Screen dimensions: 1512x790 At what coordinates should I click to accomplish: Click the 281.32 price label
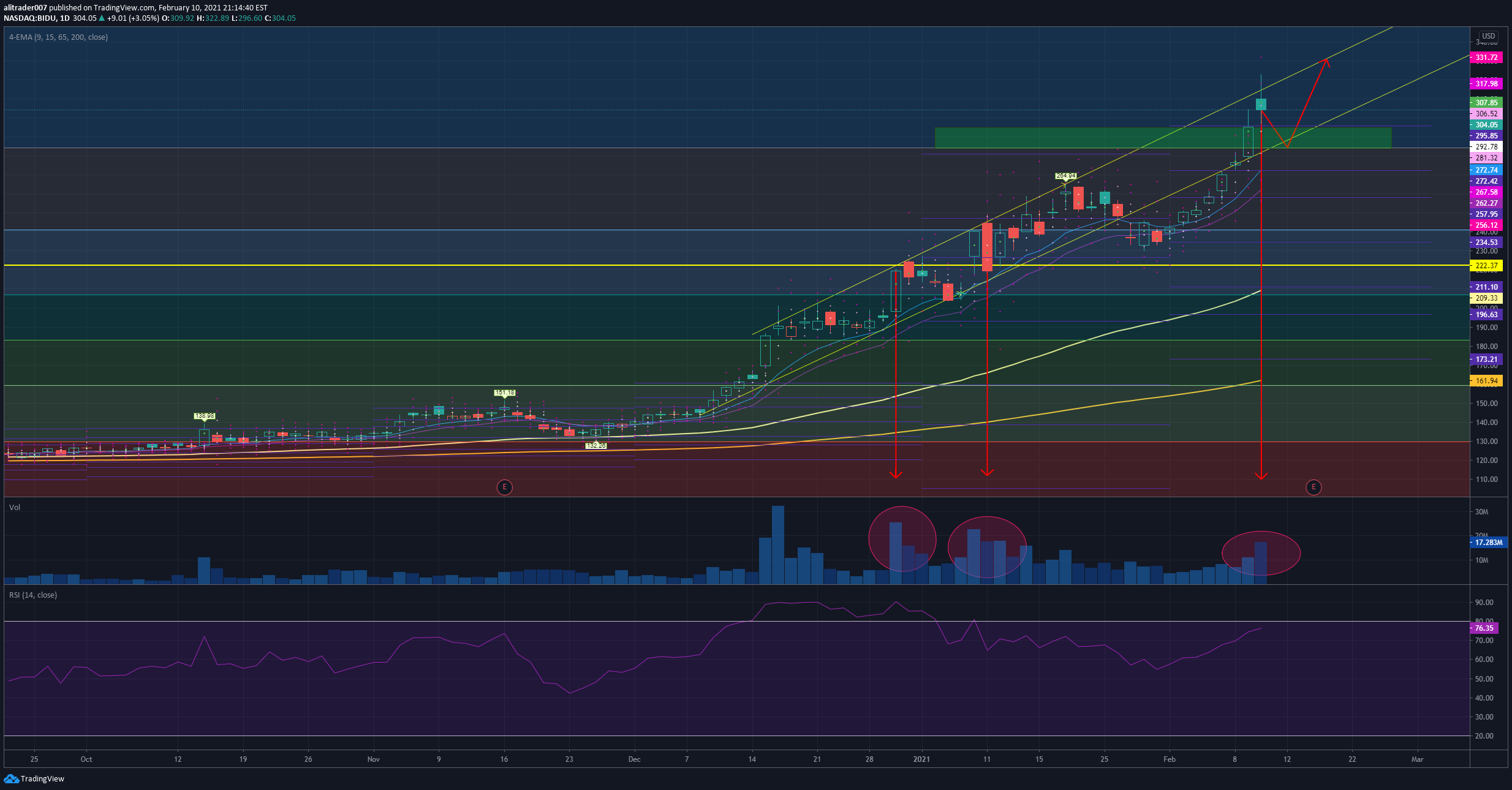click(1486, 158)
